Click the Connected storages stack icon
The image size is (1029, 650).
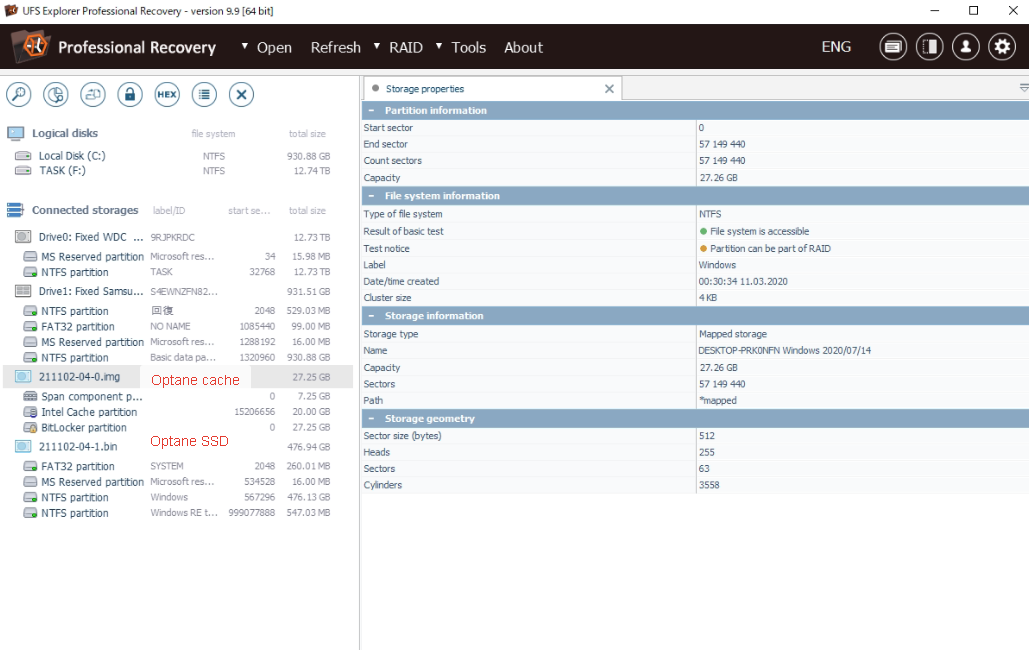pos(15,210)
